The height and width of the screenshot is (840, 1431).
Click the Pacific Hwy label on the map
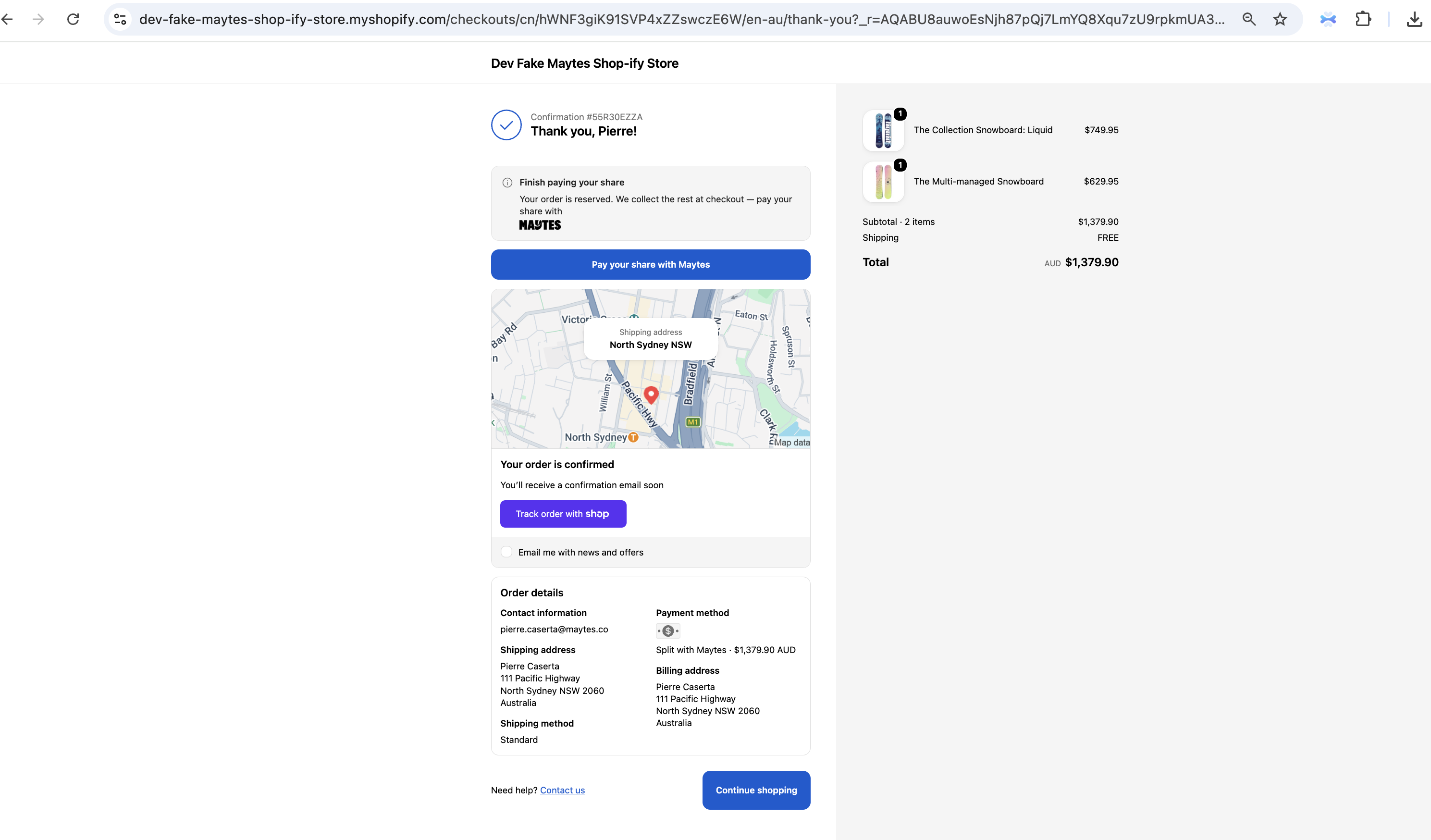click(640, 404)
